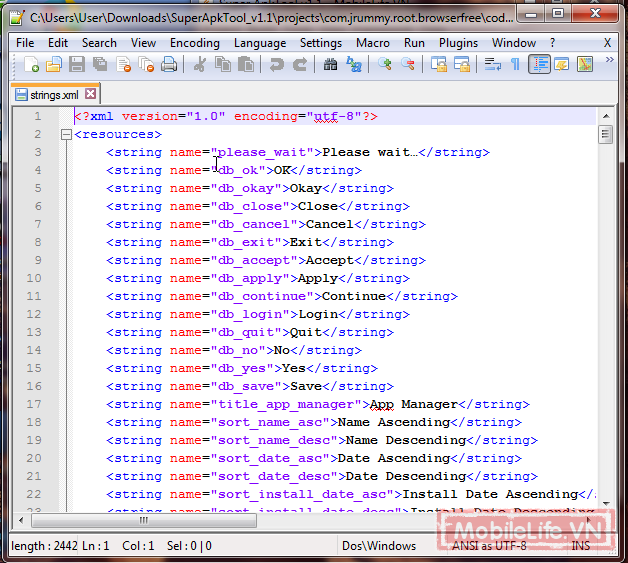Click the Find binoculars icon
This screenshot has height=563, width=628.
click(330, 64)
